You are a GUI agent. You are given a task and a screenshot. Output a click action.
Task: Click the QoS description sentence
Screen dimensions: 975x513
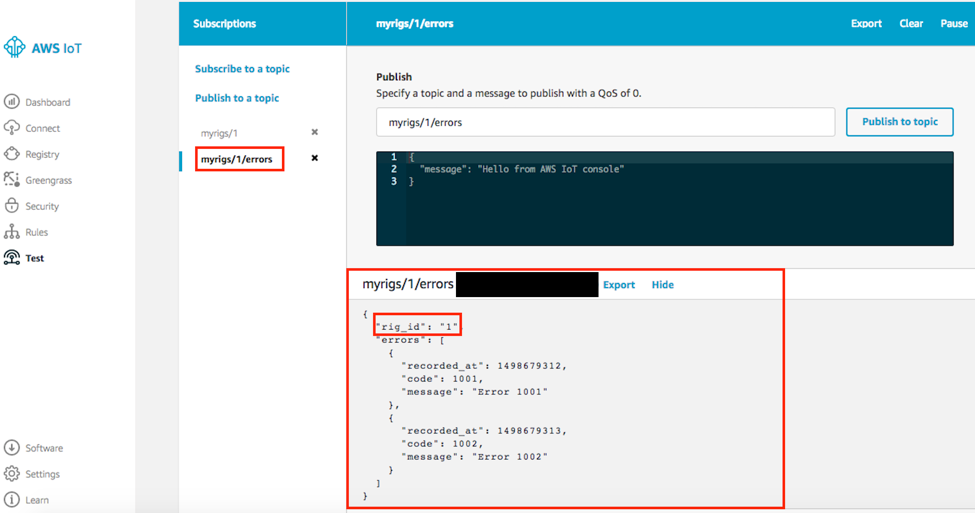[x=509, y=93]
